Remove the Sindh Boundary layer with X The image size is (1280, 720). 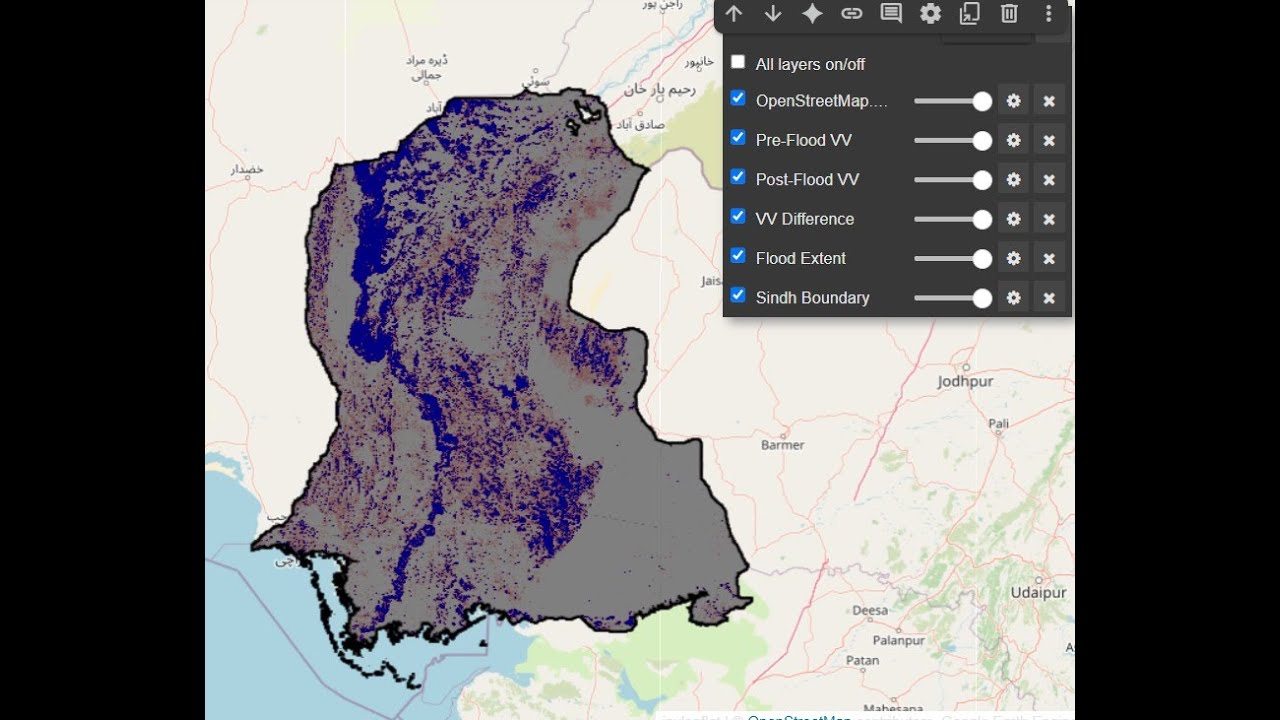[x=1049, y=298]
